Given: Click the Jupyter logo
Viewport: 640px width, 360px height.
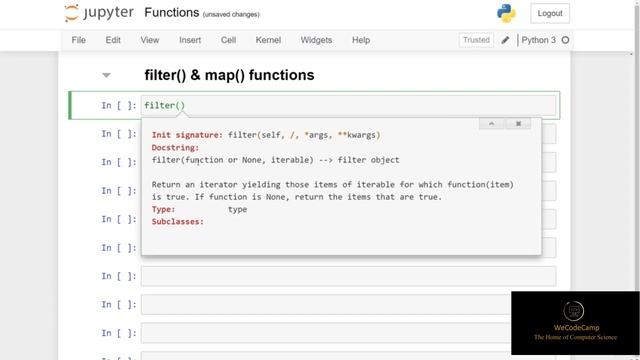Looking at the screenshot, I should tap(99, 13).
